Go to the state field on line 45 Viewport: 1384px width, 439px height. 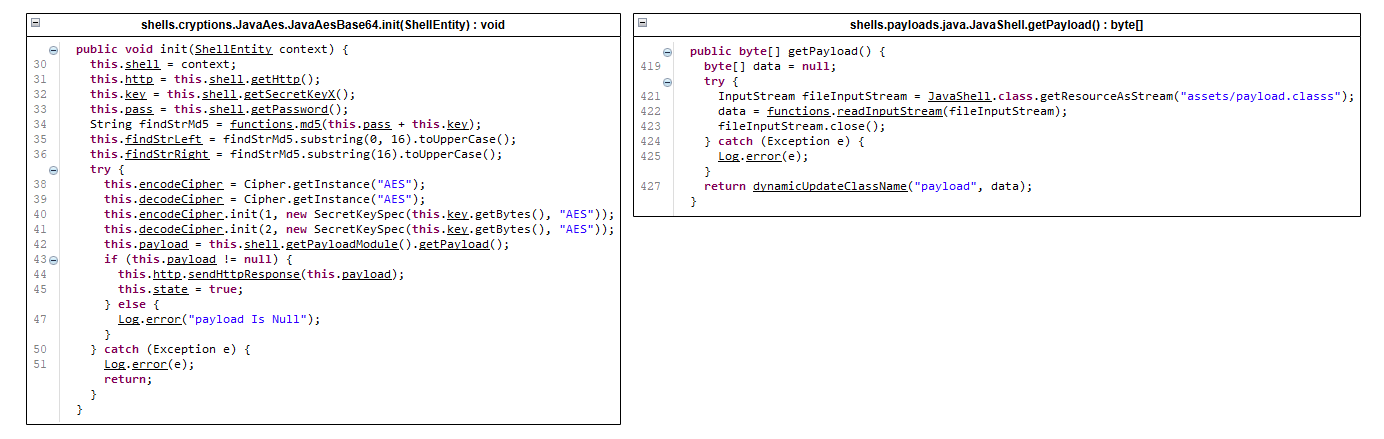pos(170,289)
